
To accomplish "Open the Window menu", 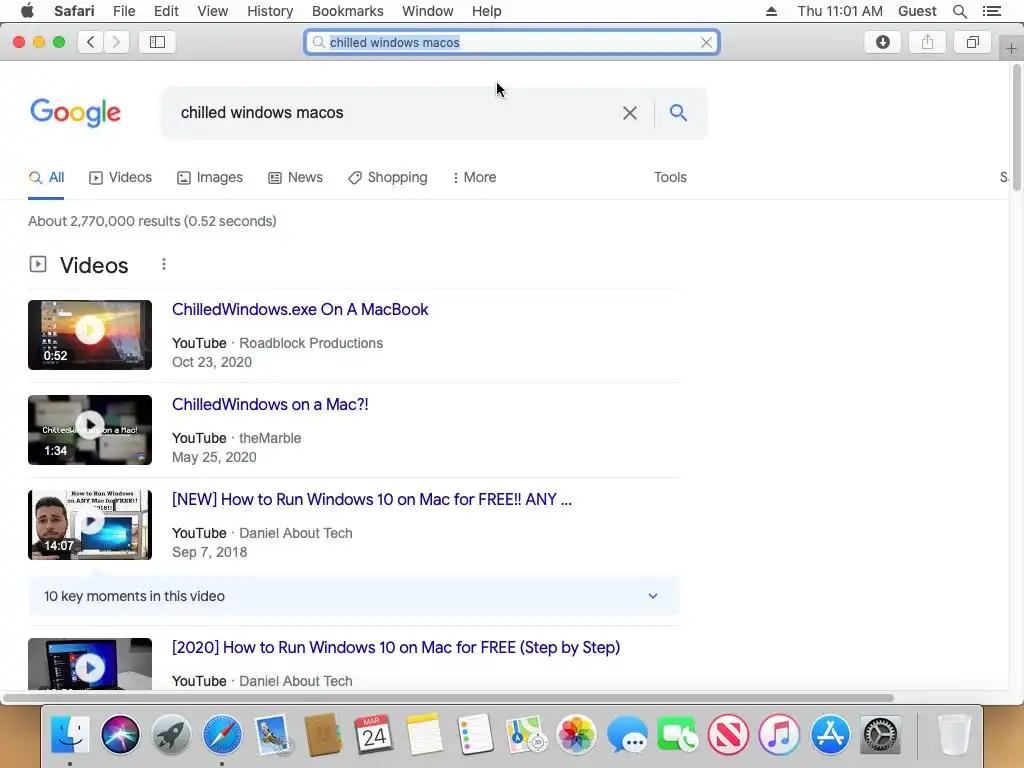I will click(427, 11).
